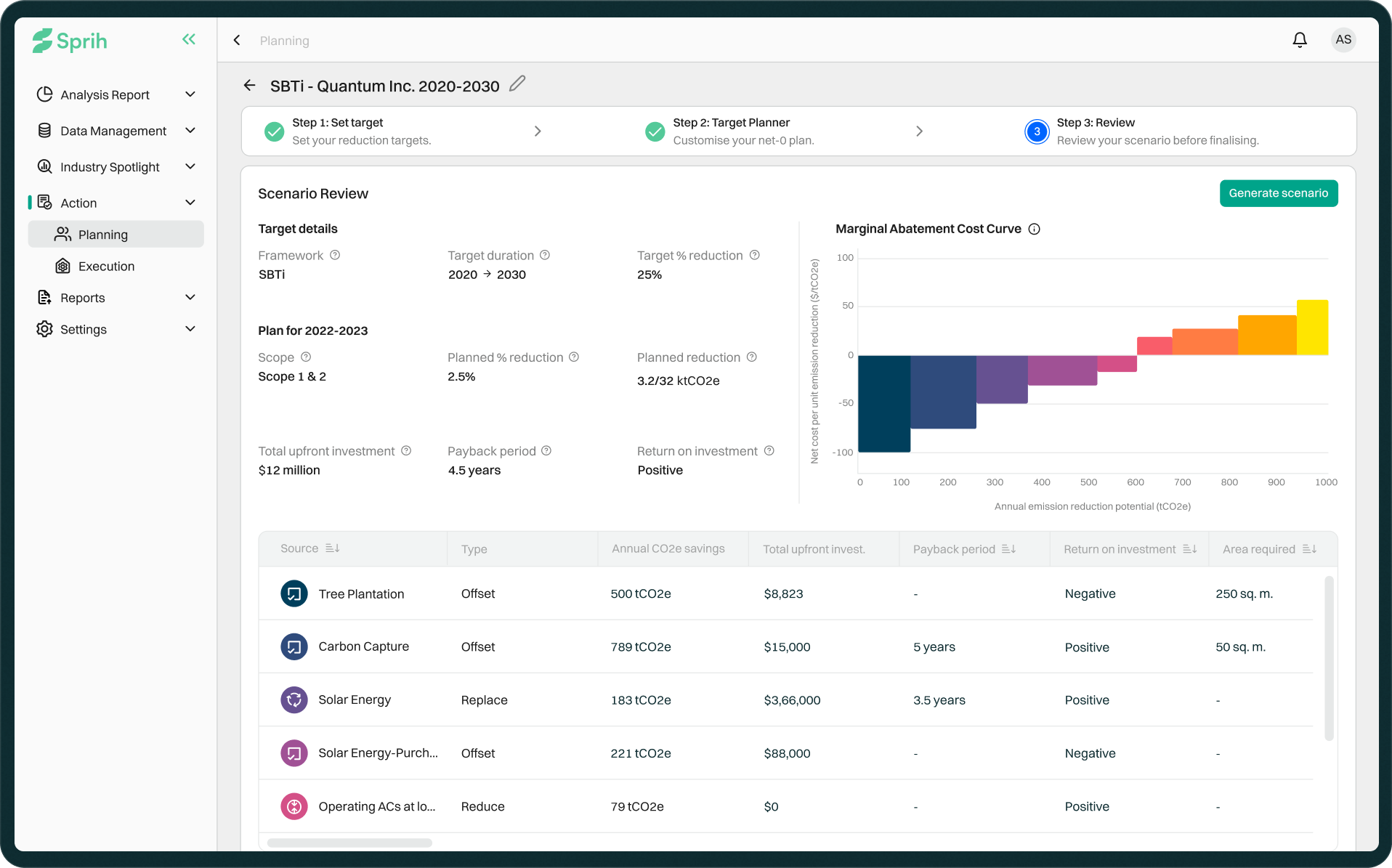Click the table vertical scrollbar
Viewport: 1392px width, 868px height.
click(1329, 658)
